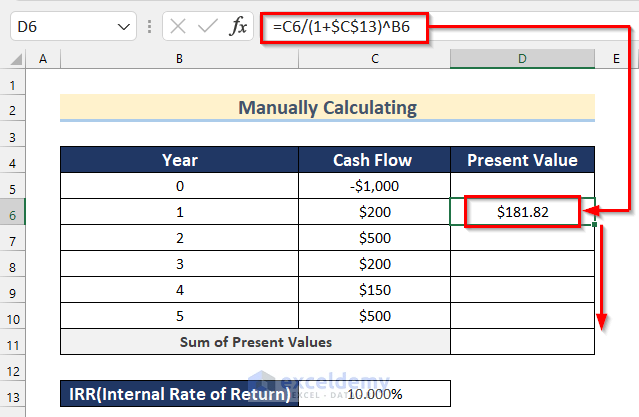Select column C header
The height and width of the screenshot is (417, 639).
click(x=374, y=60)
